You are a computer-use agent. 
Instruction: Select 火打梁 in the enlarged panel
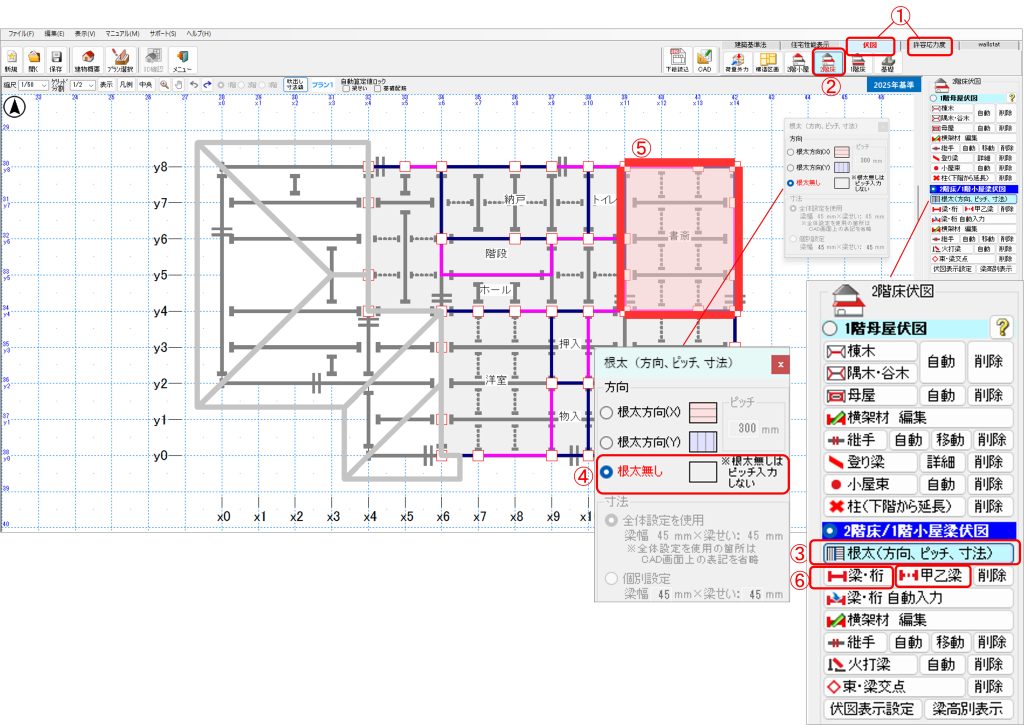870,664
